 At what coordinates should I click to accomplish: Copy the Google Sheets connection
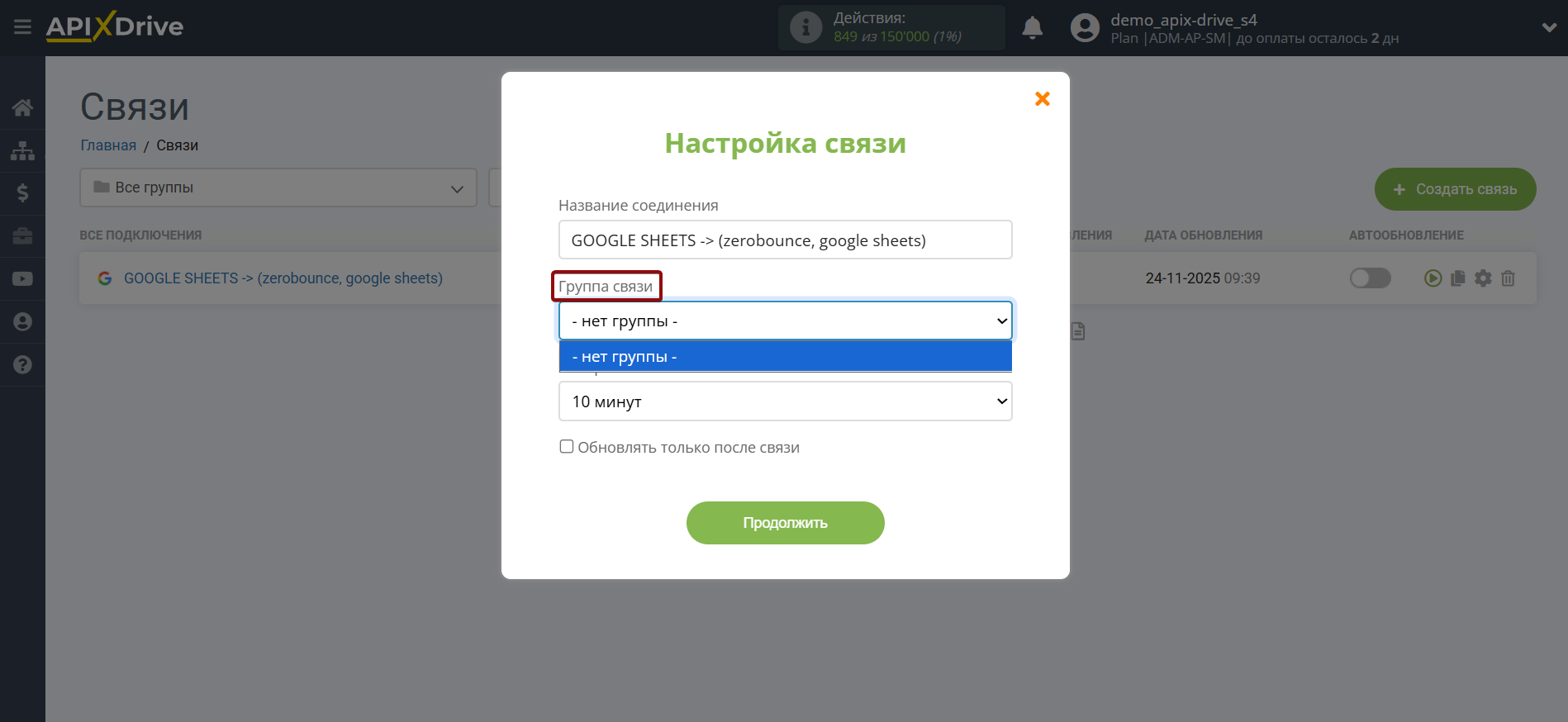(1457, 278)
